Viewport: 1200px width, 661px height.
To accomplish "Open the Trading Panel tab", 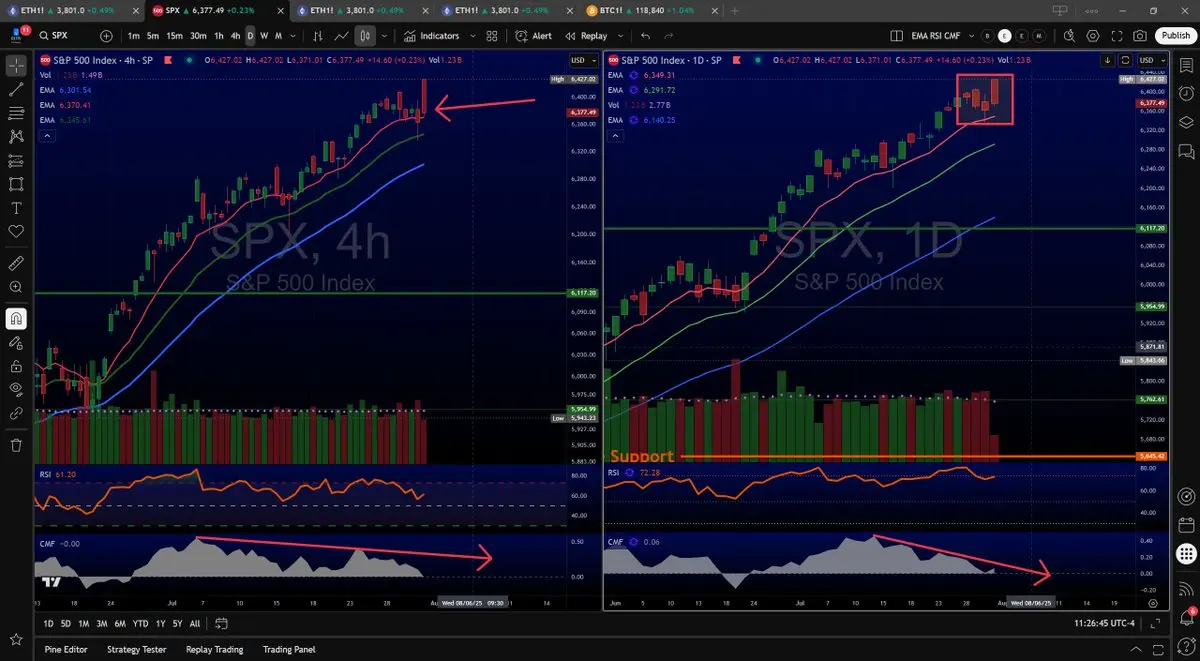I will coord(291,649).
